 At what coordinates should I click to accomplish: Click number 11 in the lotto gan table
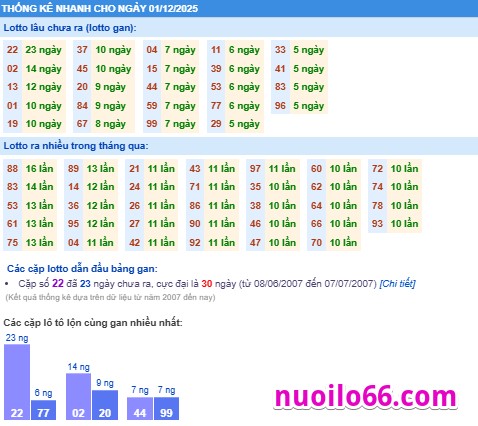(x=216, y=50)
